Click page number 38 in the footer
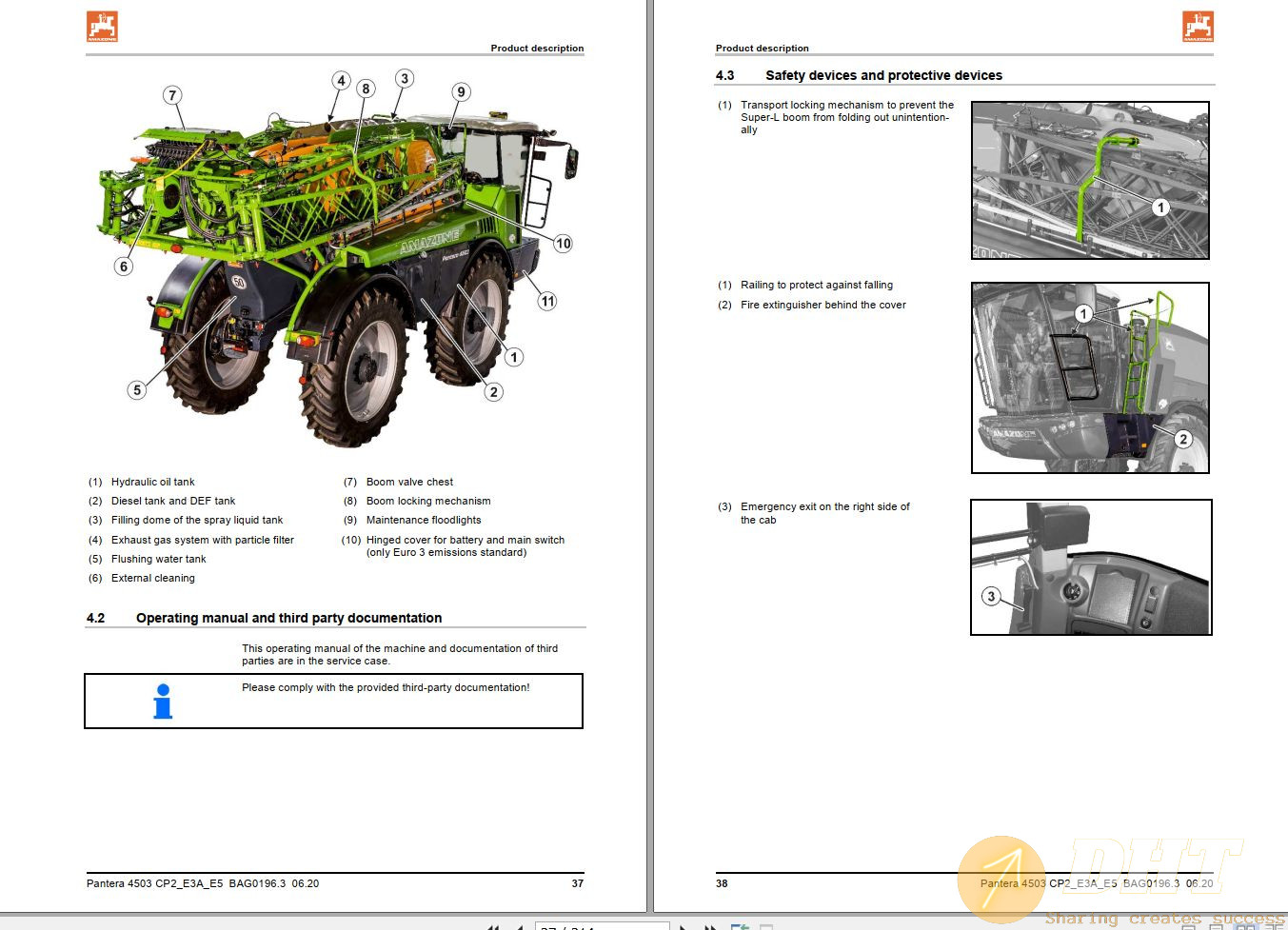The width and height of the screenshot is (1288, 930). coord(722,883)
